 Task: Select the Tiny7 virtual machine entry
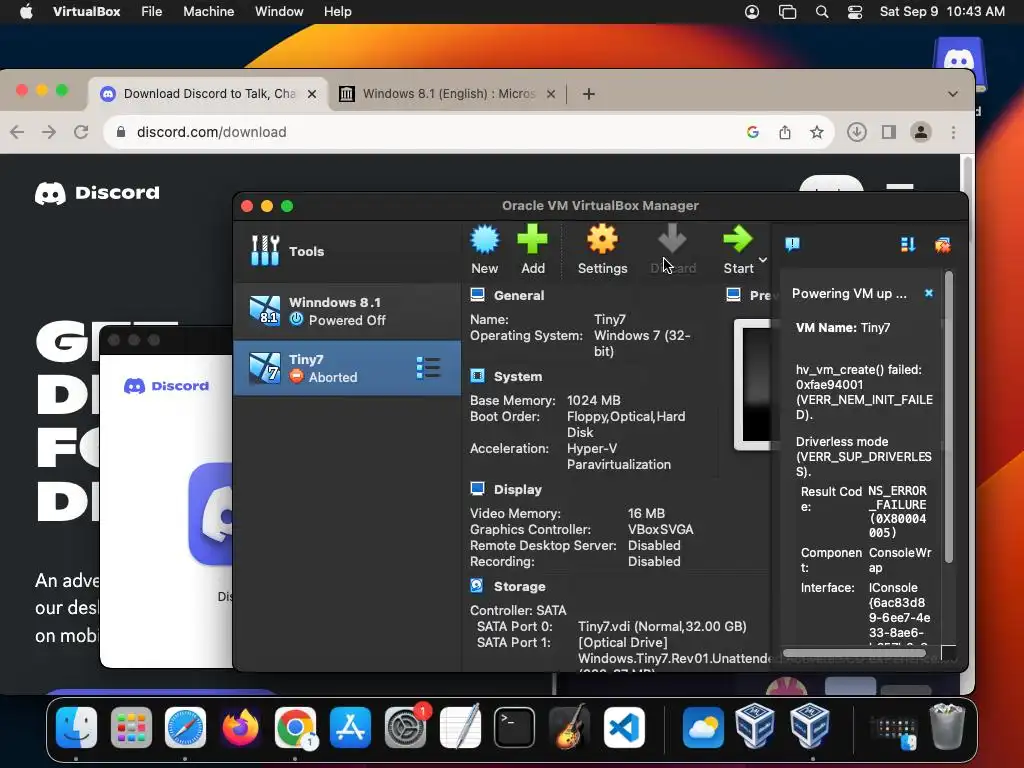tap(347, 368)
